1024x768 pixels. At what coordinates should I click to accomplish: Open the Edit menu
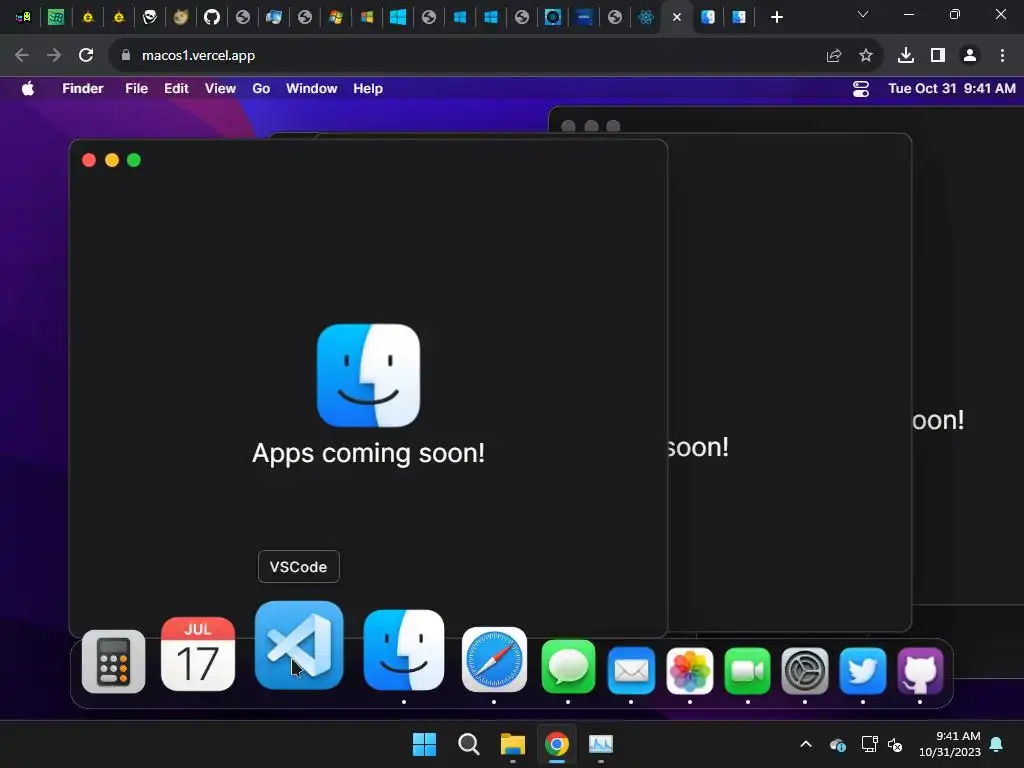point(176,88)
